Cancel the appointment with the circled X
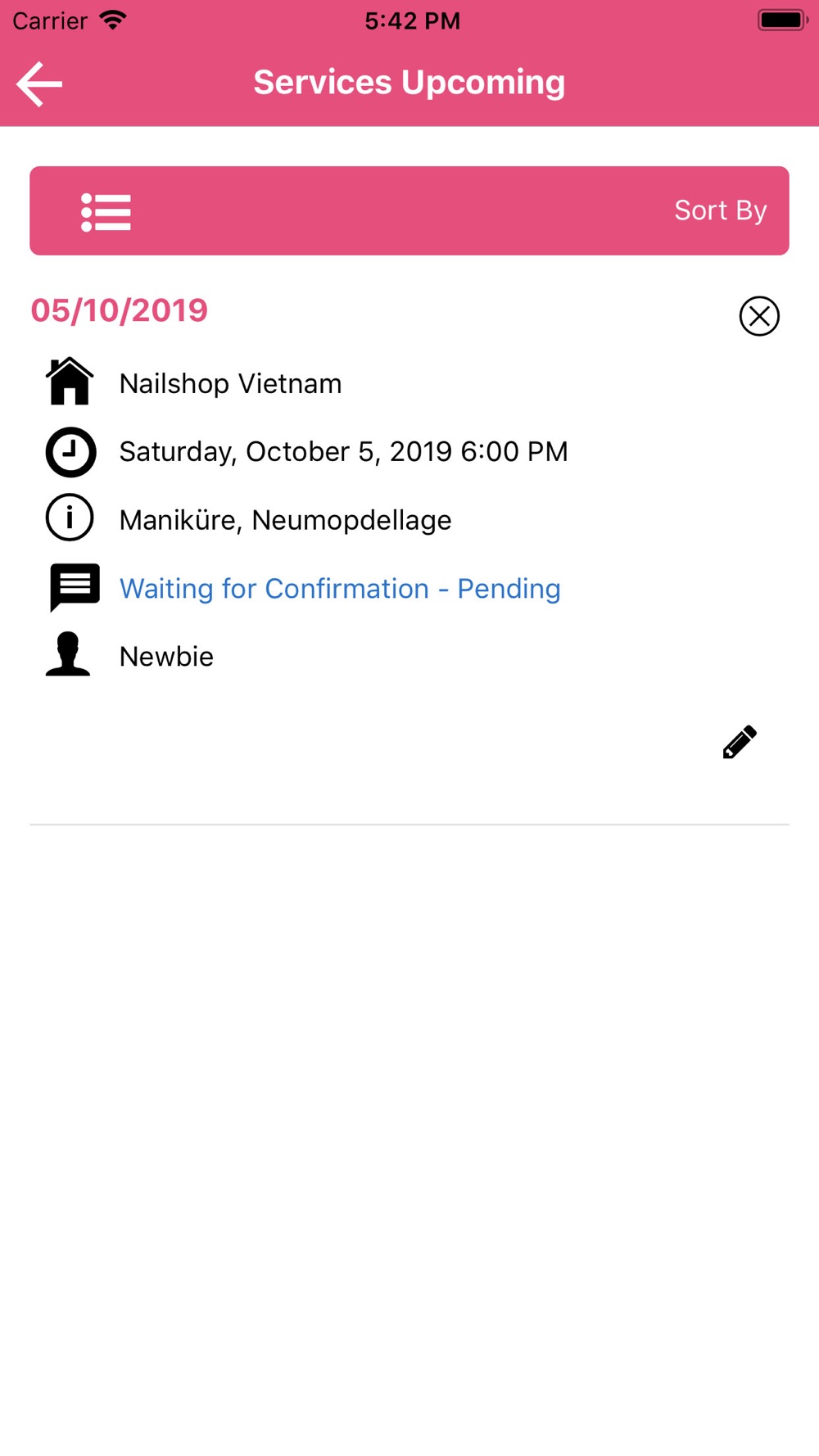 click(x=759, y=316)
